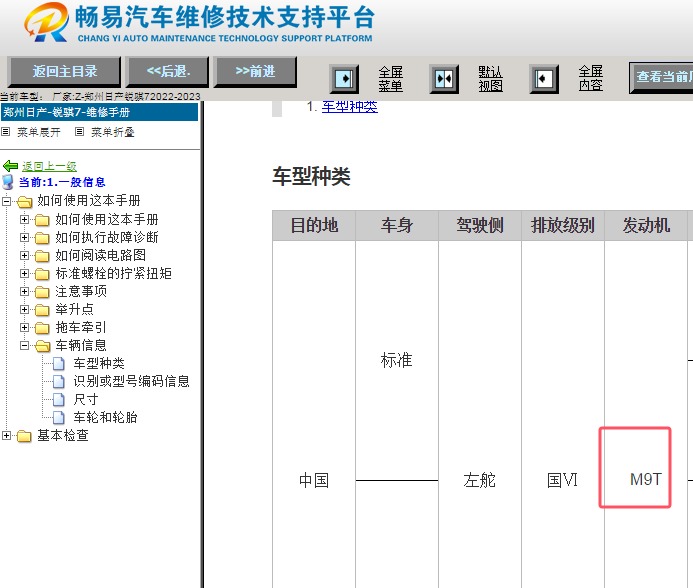Expand the 举升点 node
This screenshot has height=588, width=693.
pyautogui.click(x=25, y=309)
